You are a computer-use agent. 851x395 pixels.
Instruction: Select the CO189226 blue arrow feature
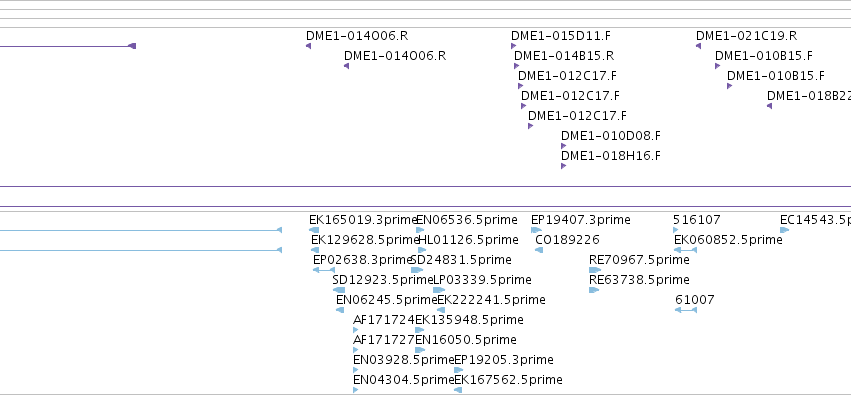coord(538,250)
